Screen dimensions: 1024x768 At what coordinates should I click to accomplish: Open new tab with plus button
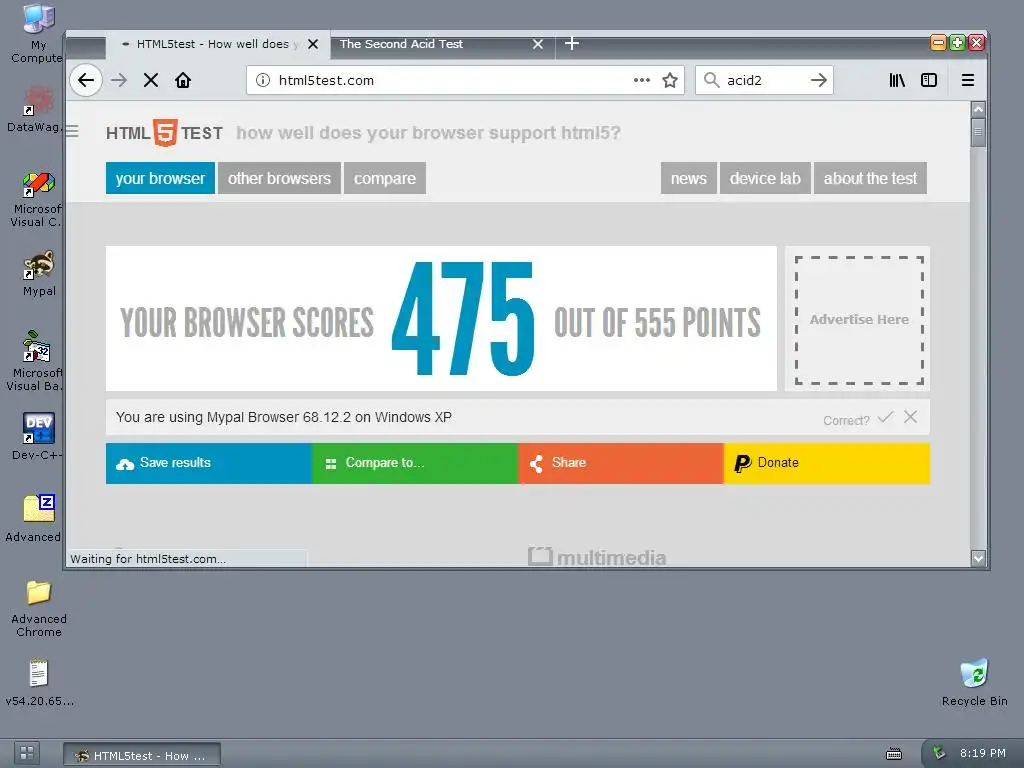(572, 44)
